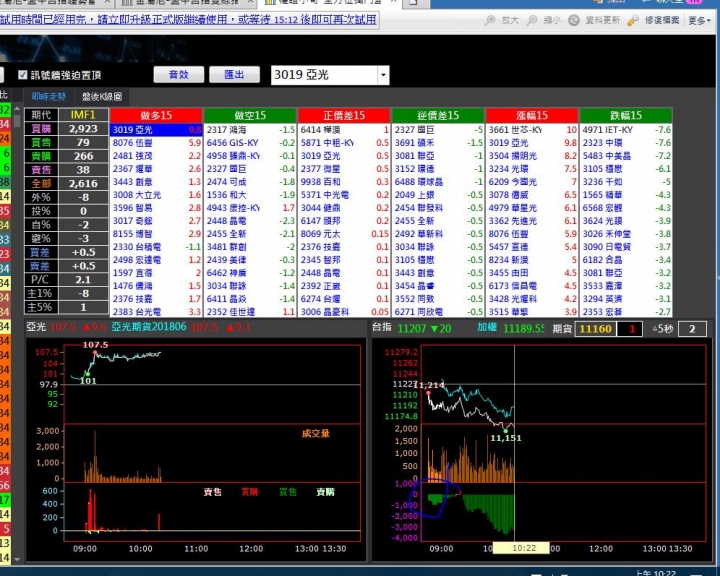Click the 做空15 column header

pos(250,115)
